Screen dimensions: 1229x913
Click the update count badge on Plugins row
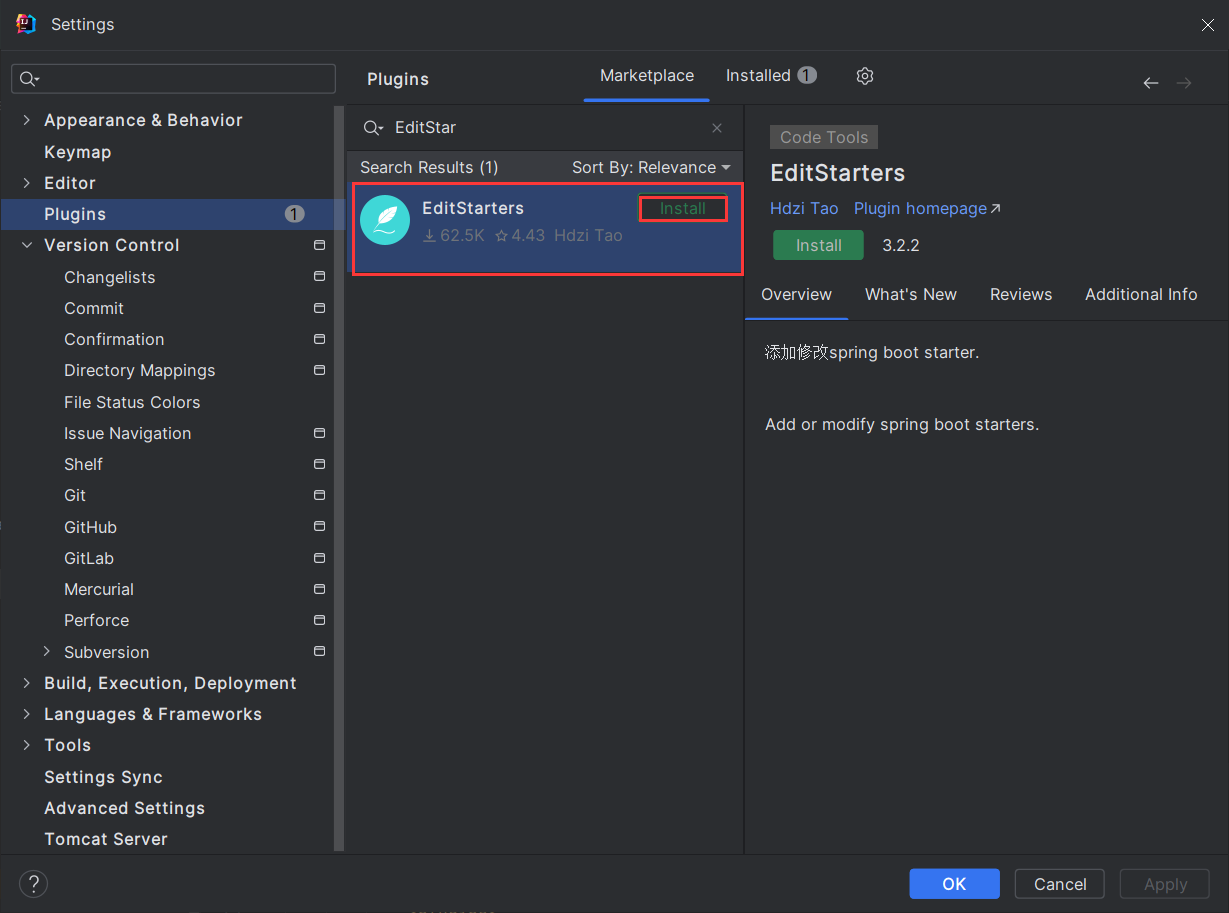point(294,214)
